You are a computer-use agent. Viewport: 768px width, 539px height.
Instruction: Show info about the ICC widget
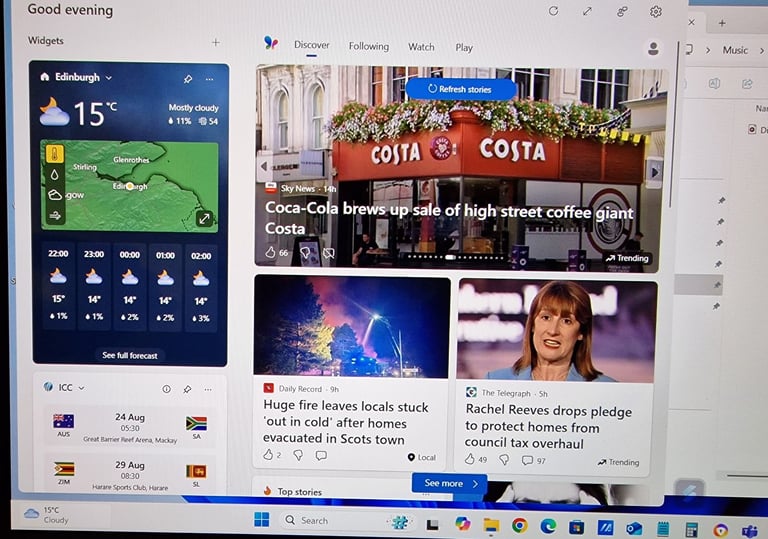[167, 389]
